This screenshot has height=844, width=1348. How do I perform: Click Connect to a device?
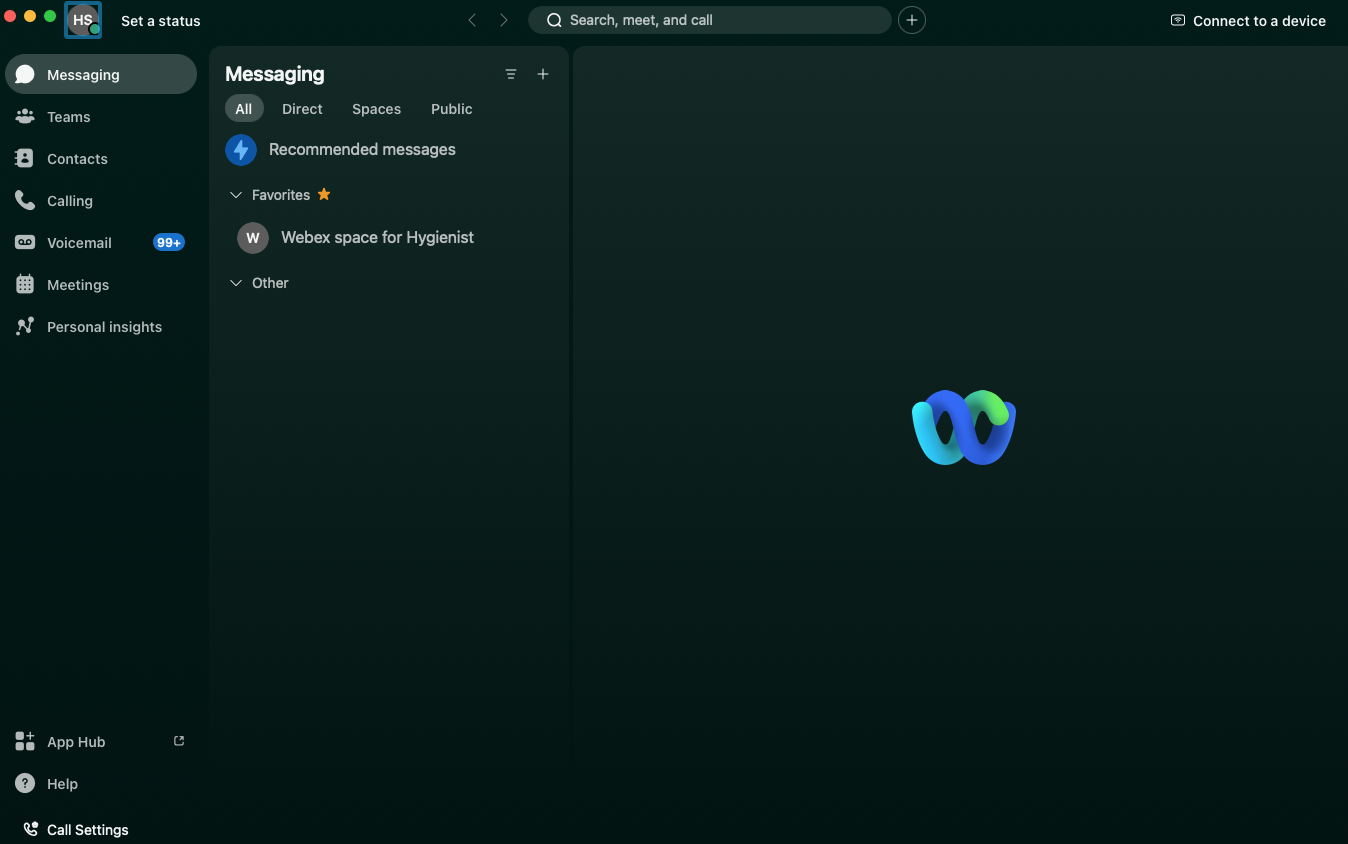coord(1248,21)
